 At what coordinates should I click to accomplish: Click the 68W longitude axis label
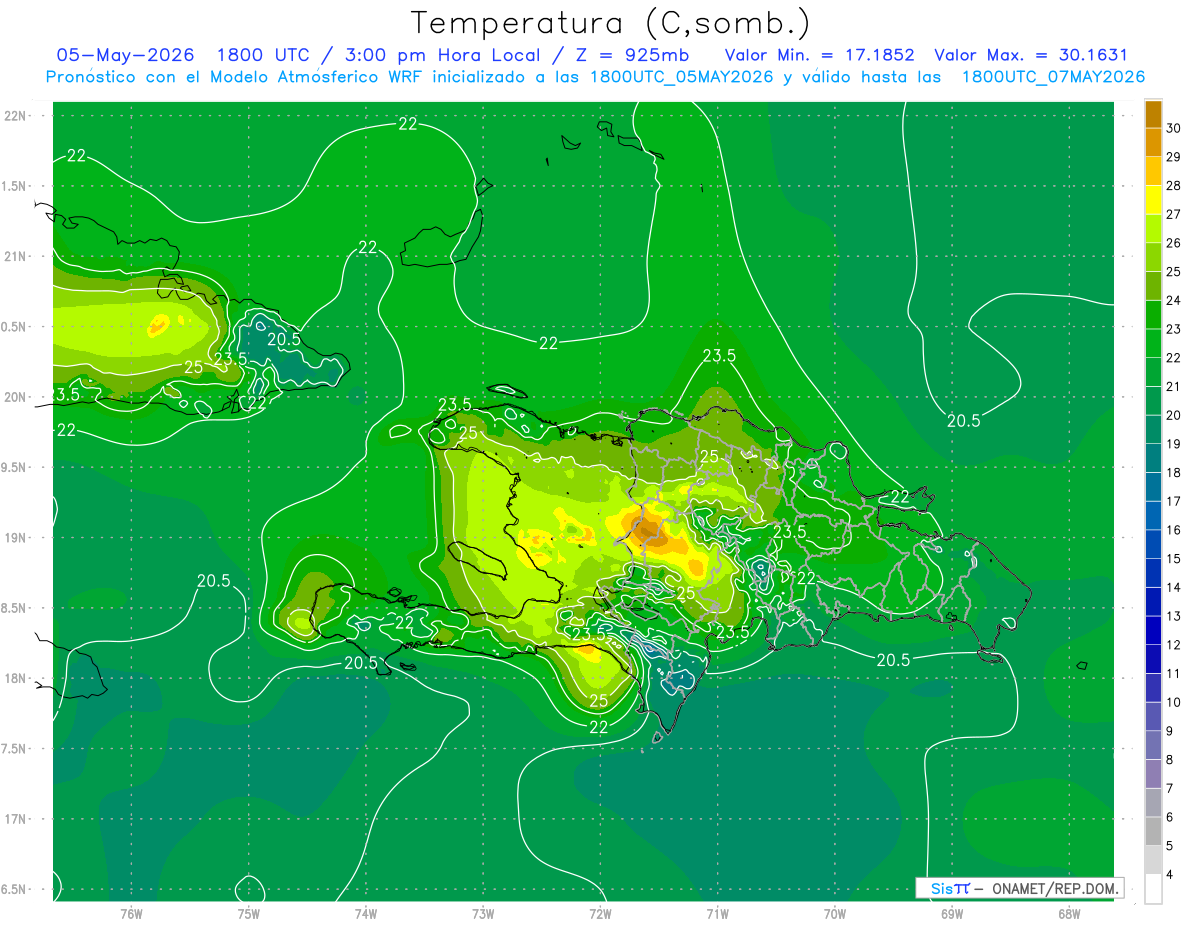[x=1068, y=913]
